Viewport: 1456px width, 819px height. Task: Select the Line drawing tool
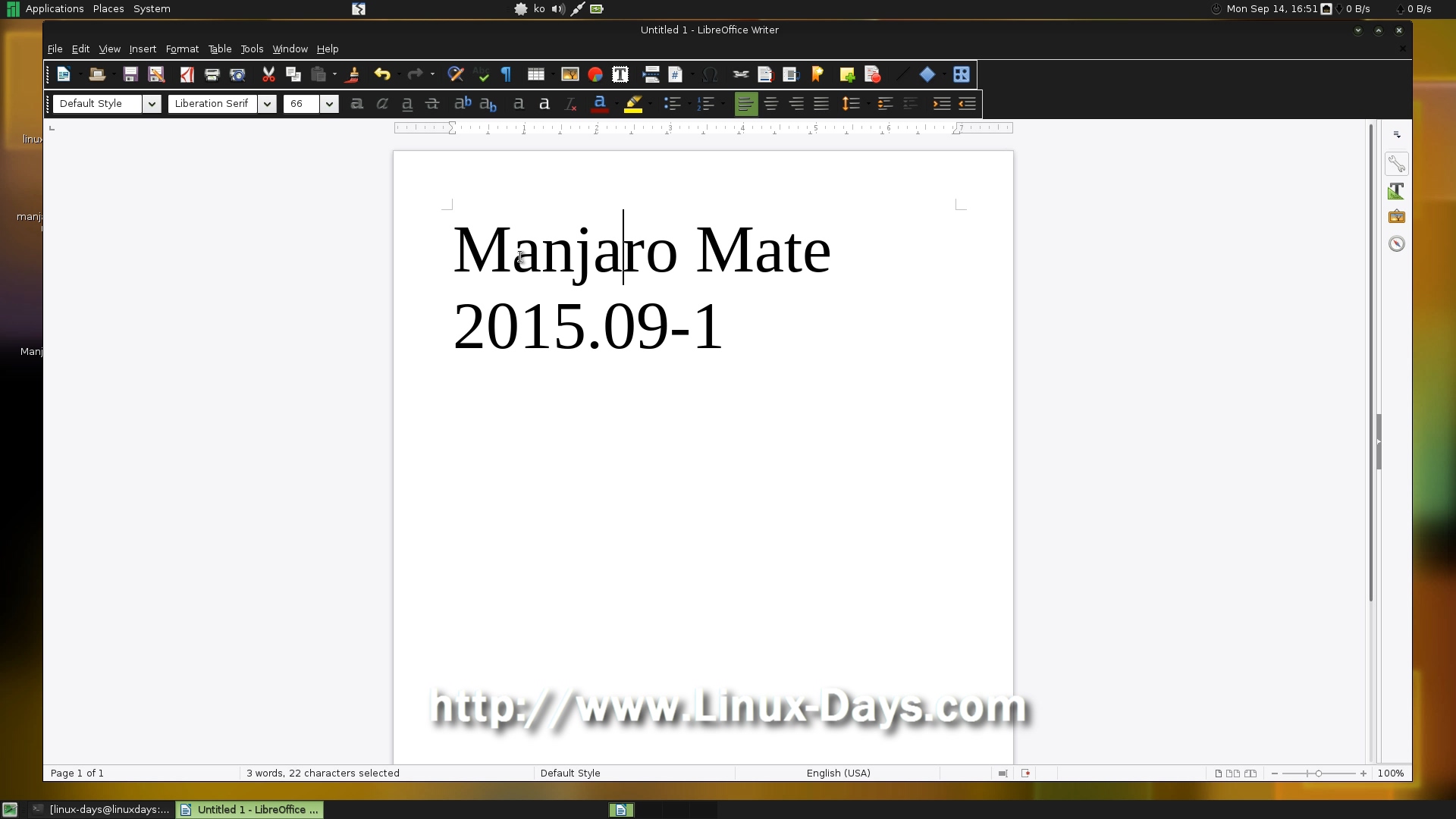(x=902, y=74)
